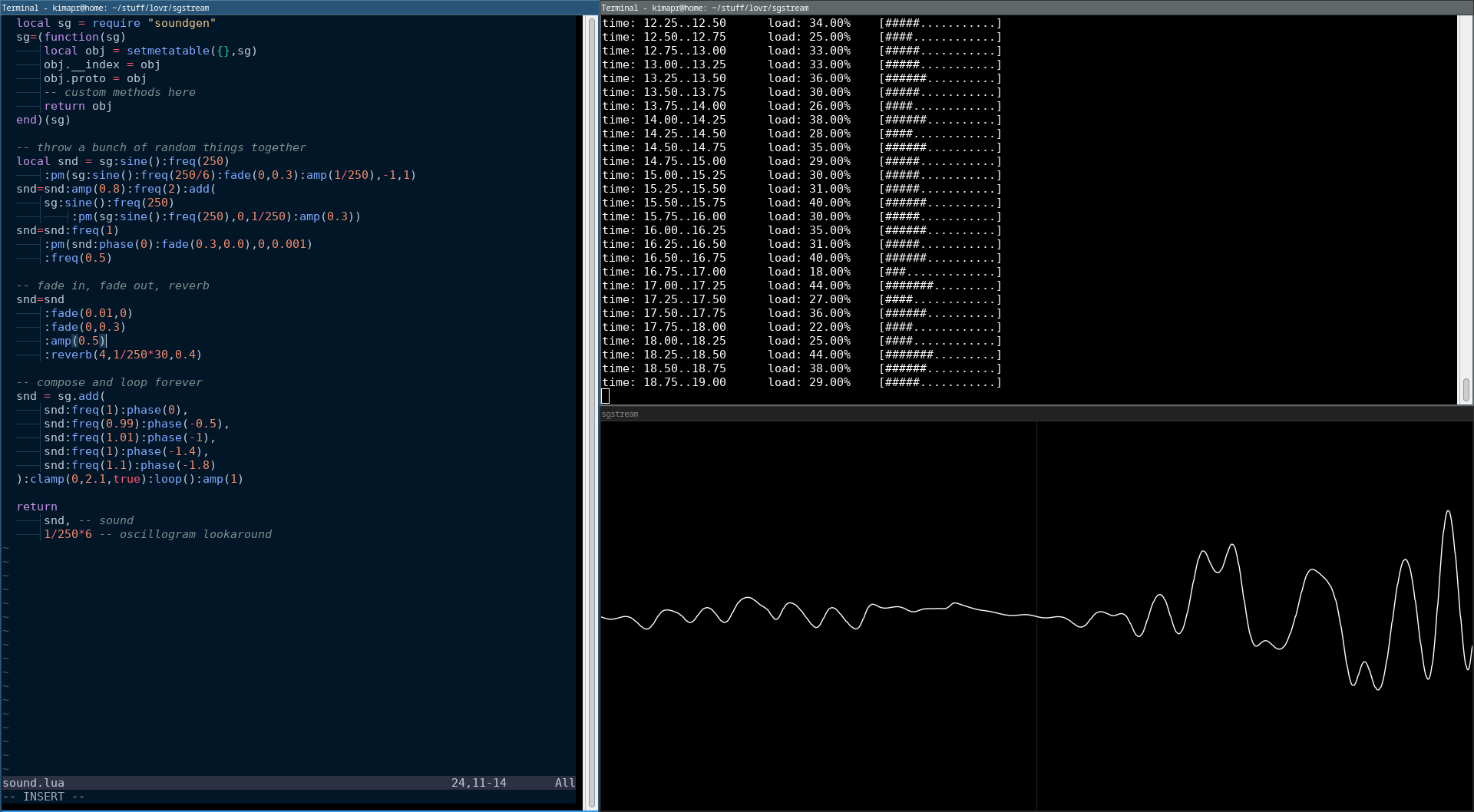Click the standalone 'return' keyword line
This screenshot has width=1474, height=812.
[37, 507]
